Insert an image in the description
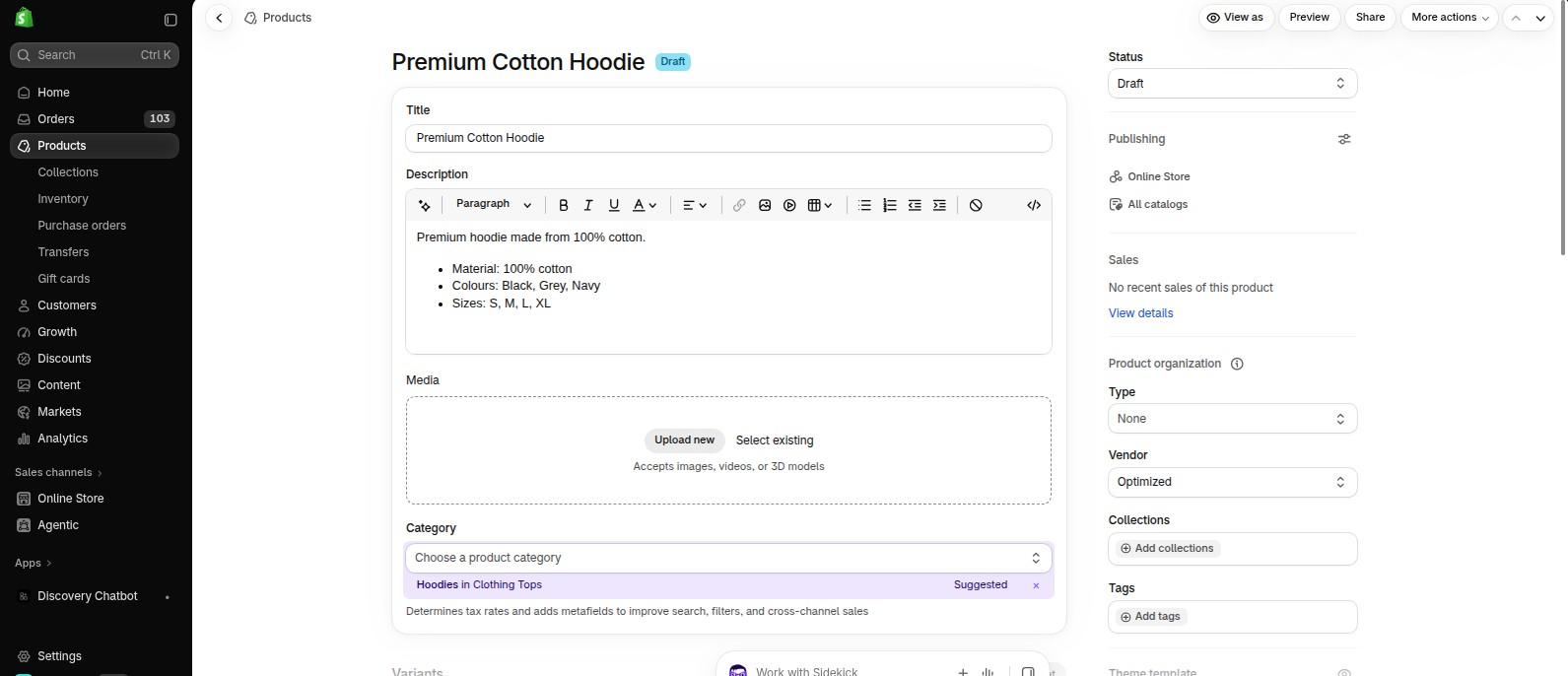 pos(765,205)
